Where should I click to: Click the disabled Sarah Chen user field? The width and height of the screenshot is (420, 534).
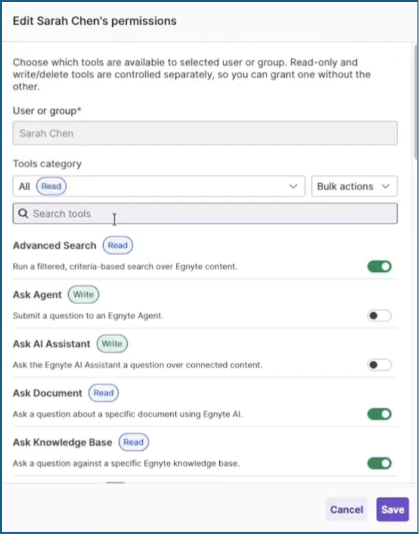point(205,133)
